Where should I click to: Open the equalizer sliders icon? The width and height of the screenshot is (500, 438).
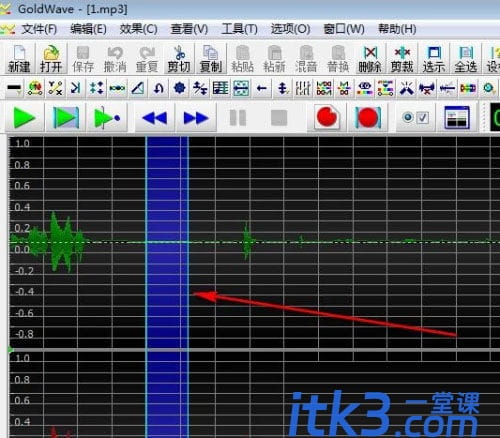(x=303, y=88)
